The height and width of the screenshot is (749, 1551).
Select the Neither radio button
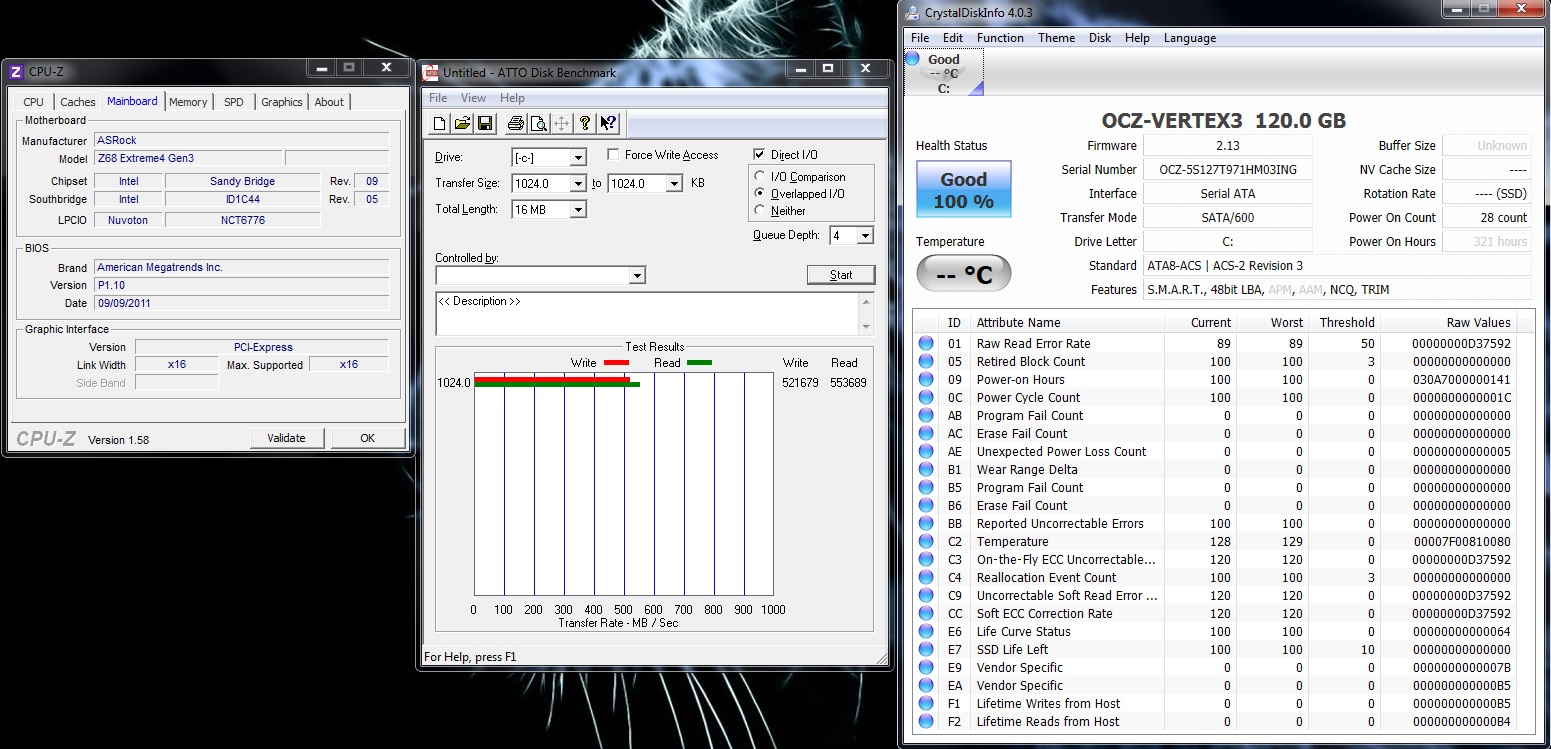point(760,210)
